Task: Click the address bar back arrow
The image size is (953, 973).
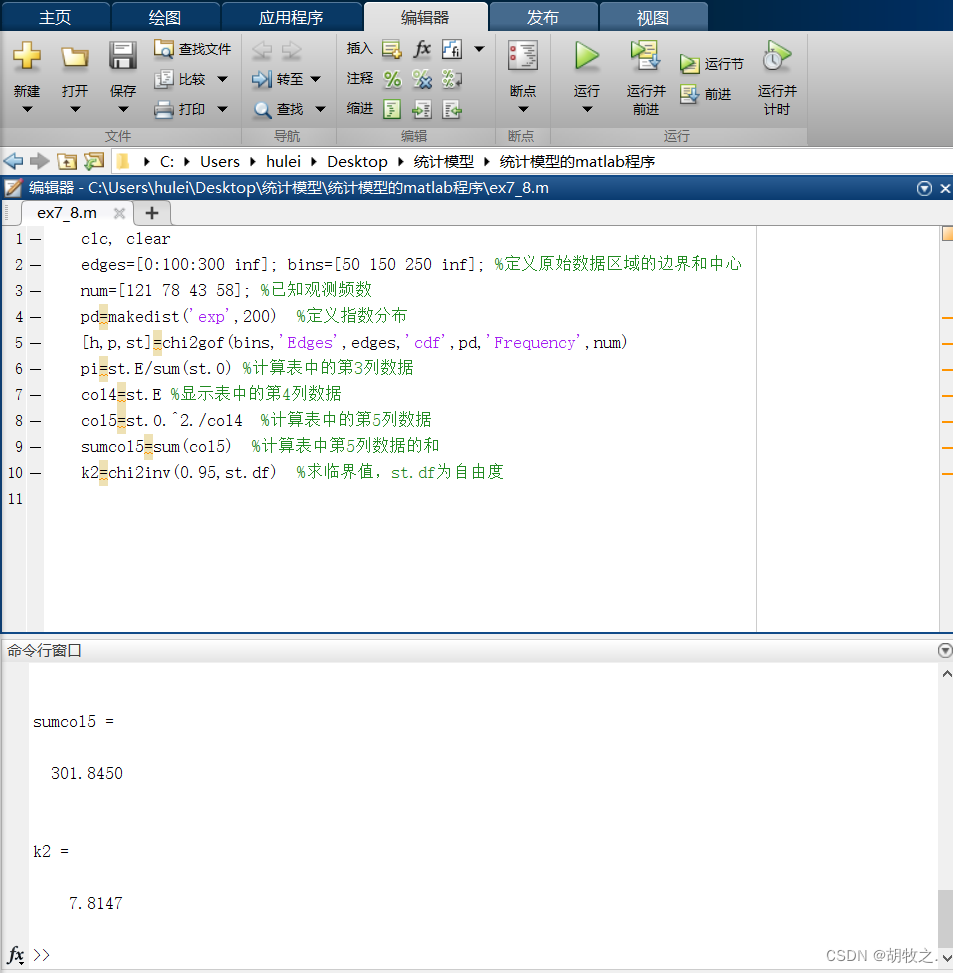Action: pyautogui.click(x=13, y=162)
